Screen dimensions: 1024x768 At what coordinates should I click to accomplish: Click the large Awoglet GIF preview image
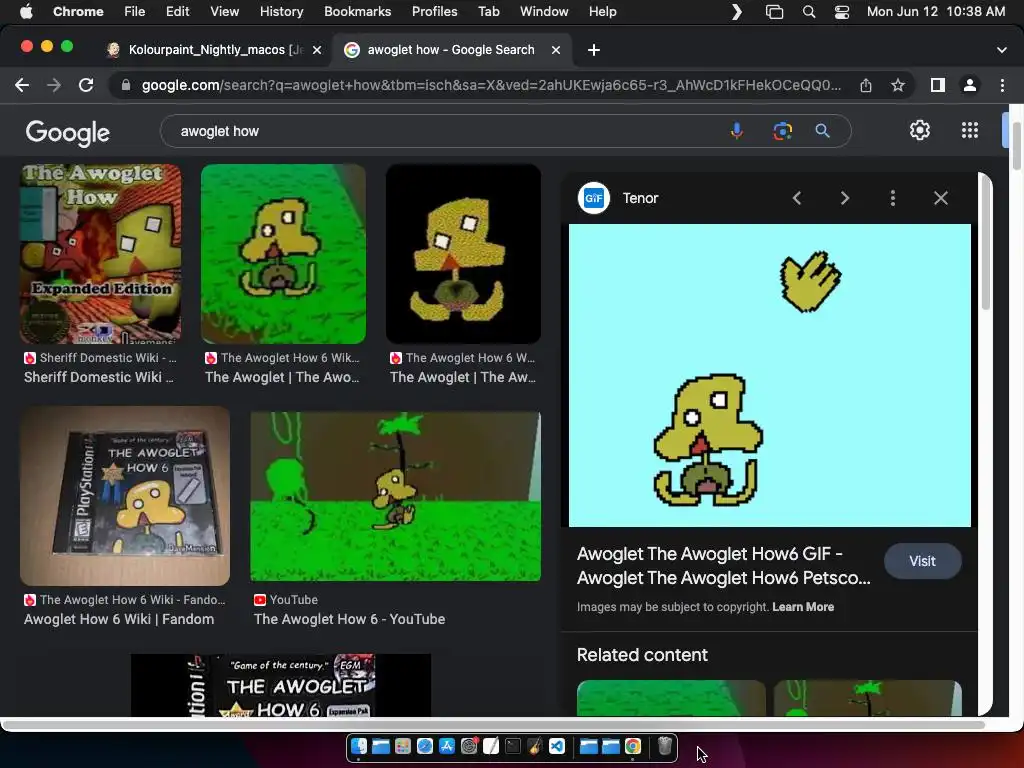[x=769, y=376]
